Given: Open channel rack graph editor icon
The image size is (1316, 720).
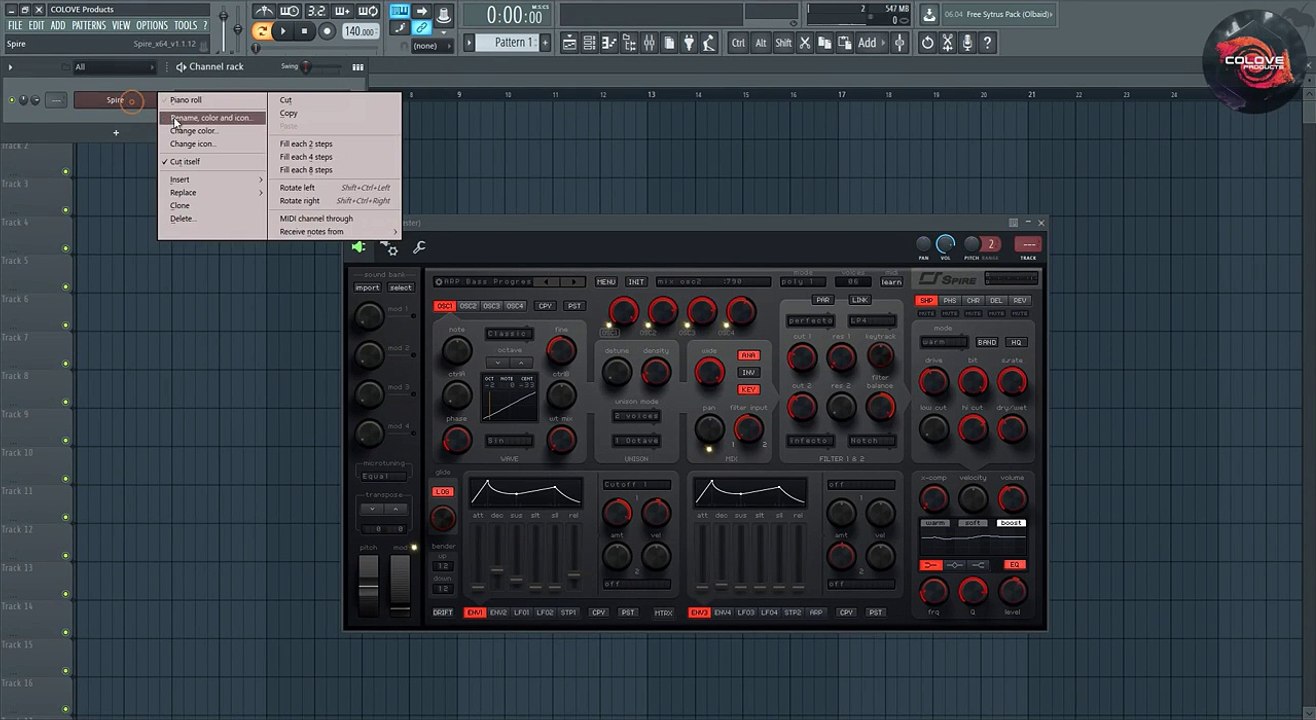Looking at the screenshot, I should [358, 67].
